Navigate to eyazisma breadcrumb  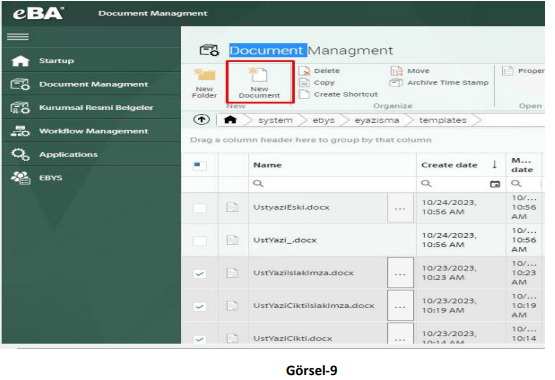[x=377, y=120]
